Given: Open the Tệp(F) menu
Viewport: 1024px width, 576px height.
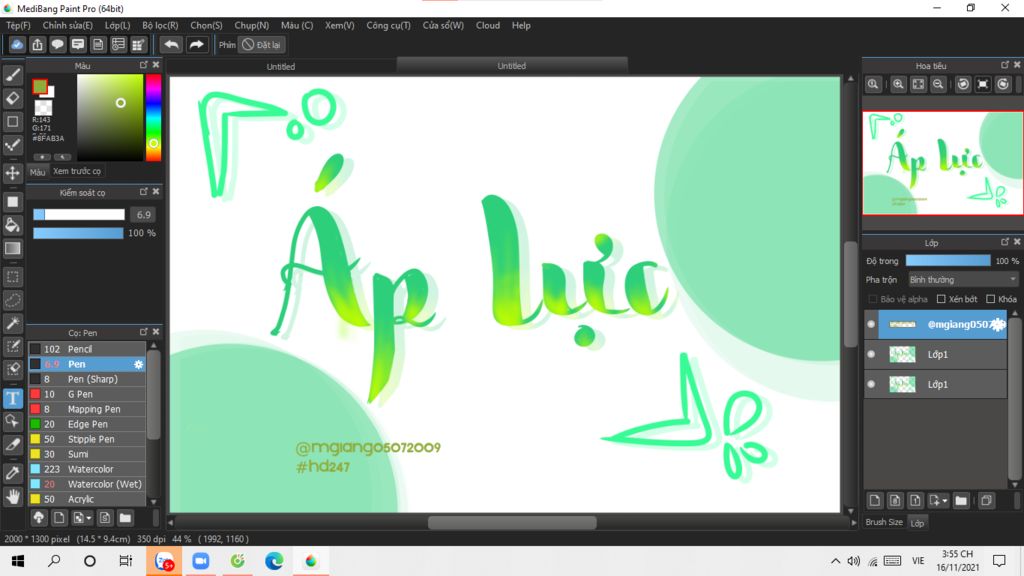Looking at the screenshot, I should click(18, 25).
